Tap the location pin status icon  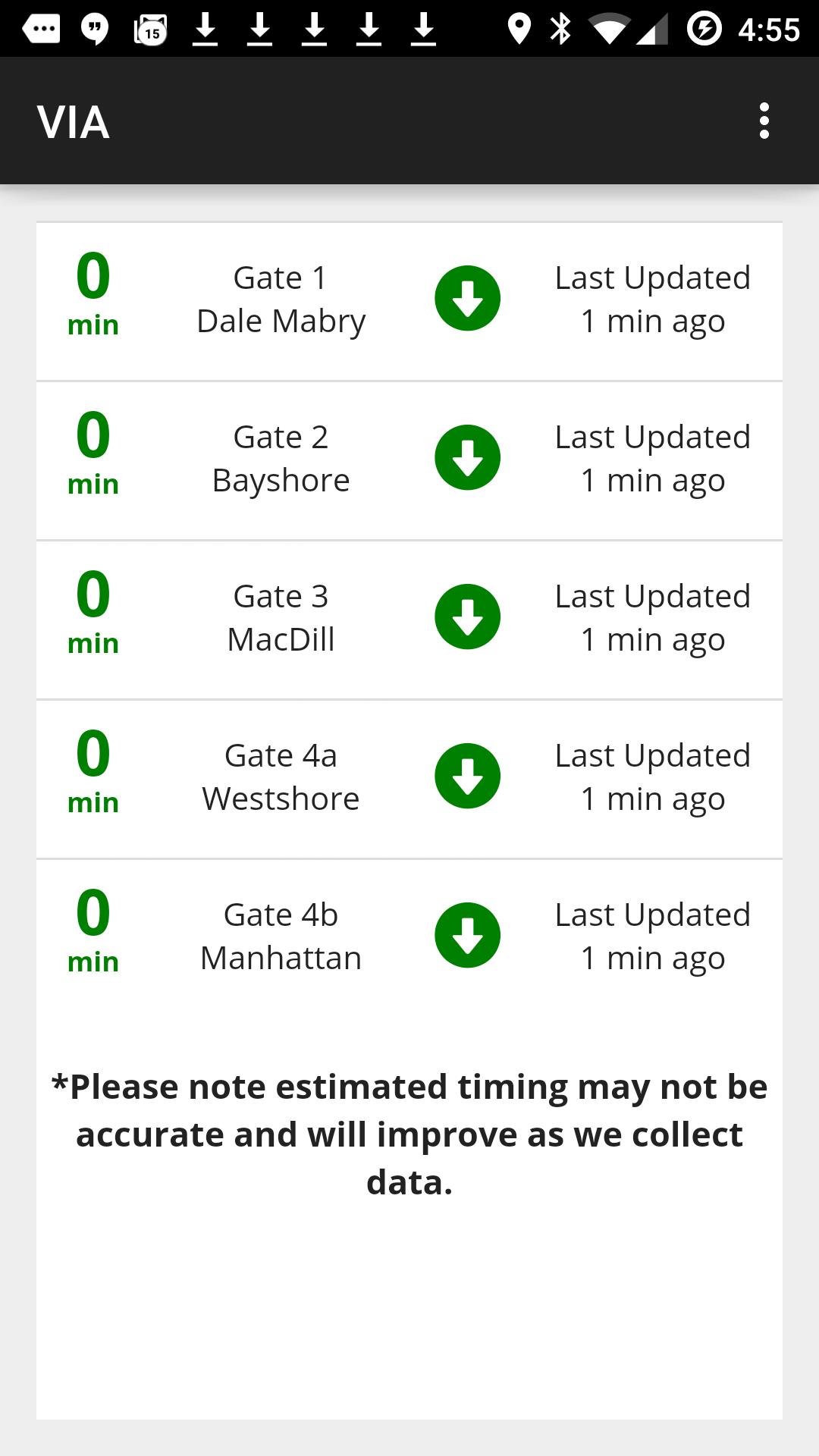pyautogui.click(x=519, y=29)
